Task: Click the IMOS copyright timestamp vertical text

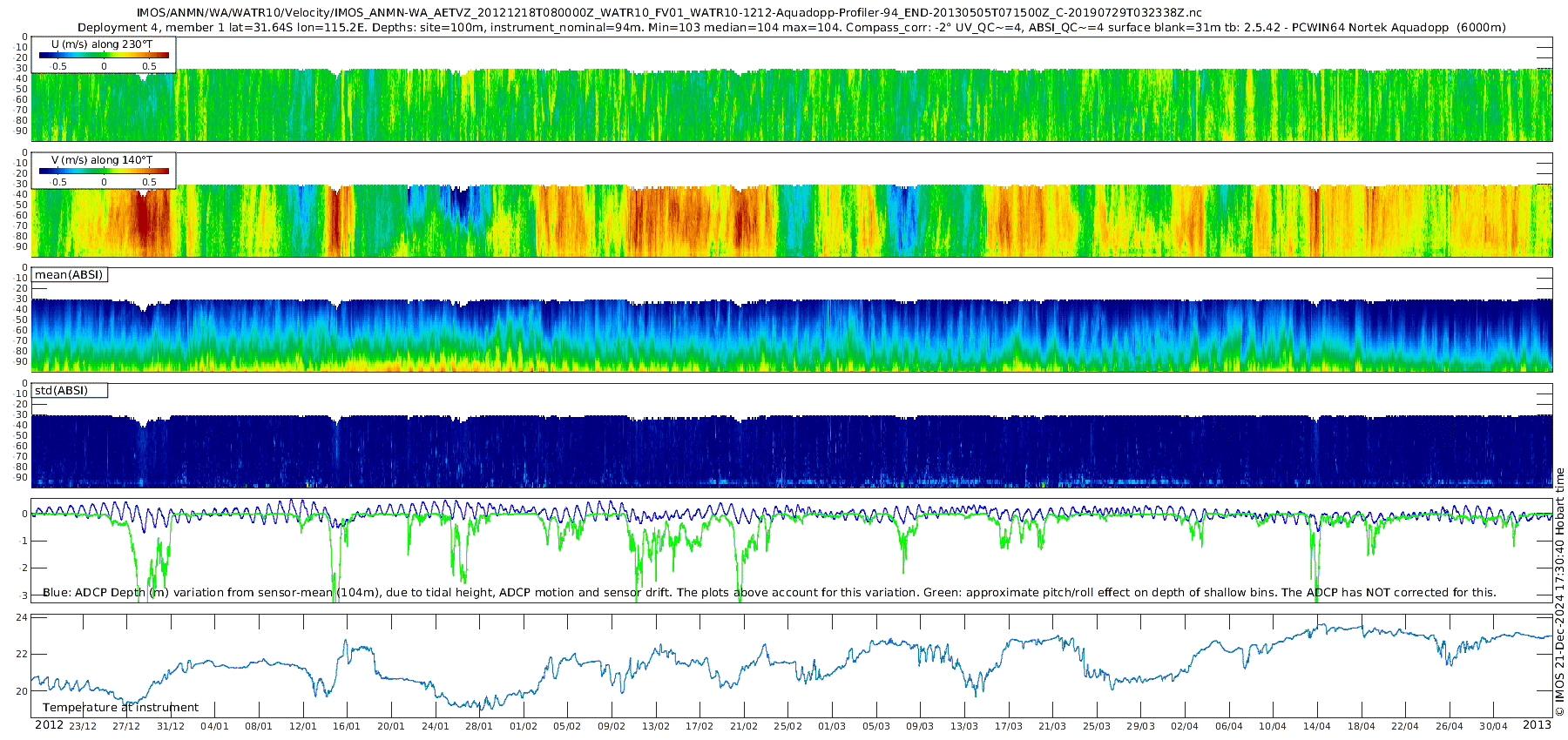Action: point(1560,592)
